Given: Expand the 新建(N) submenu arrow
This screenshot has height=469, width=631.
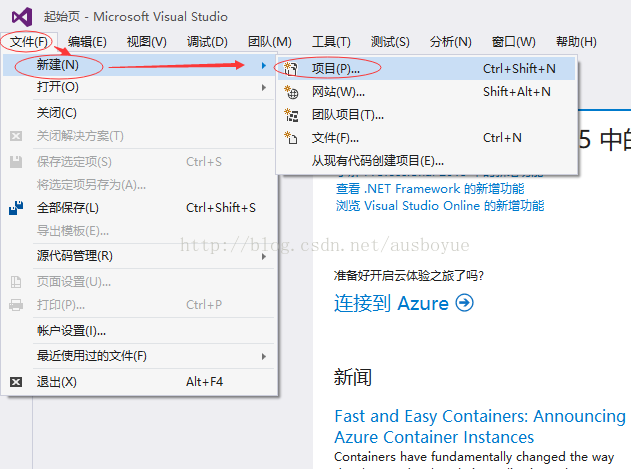Looking at the screenshot, I should point(264,65).
